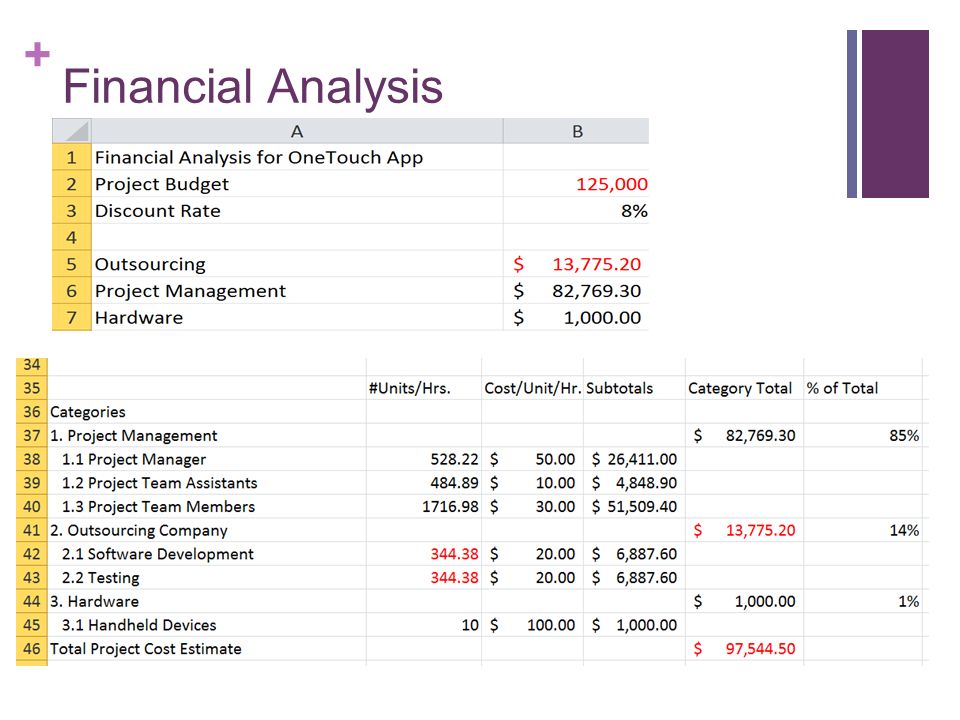The width and height of the screenshot is (960, 720).
Task: Click the red 13,775.20 category total in row 41
Action: pos(760,530)
